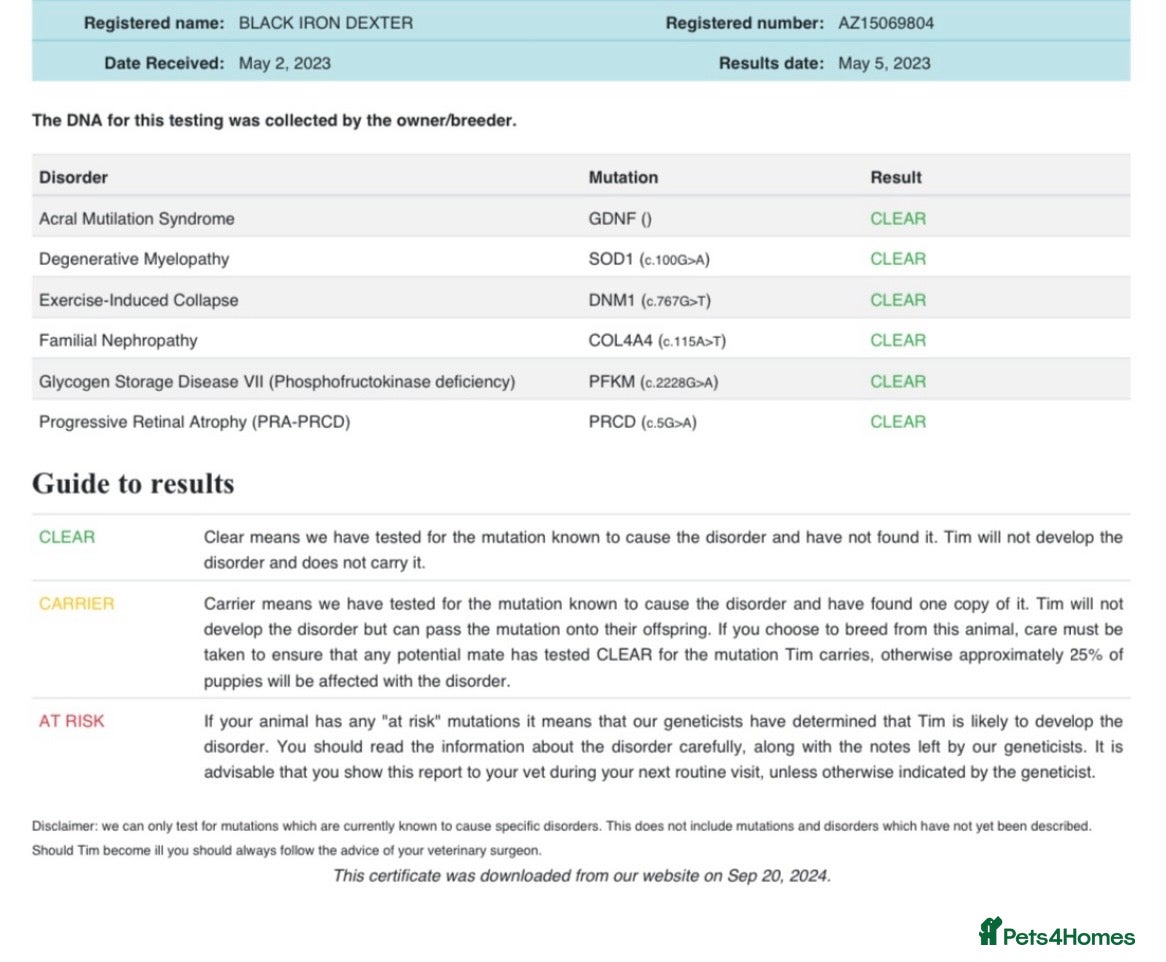Click the COL4A4 mutation entry
The image size is (1166, 962).
[x=657, y=340]
